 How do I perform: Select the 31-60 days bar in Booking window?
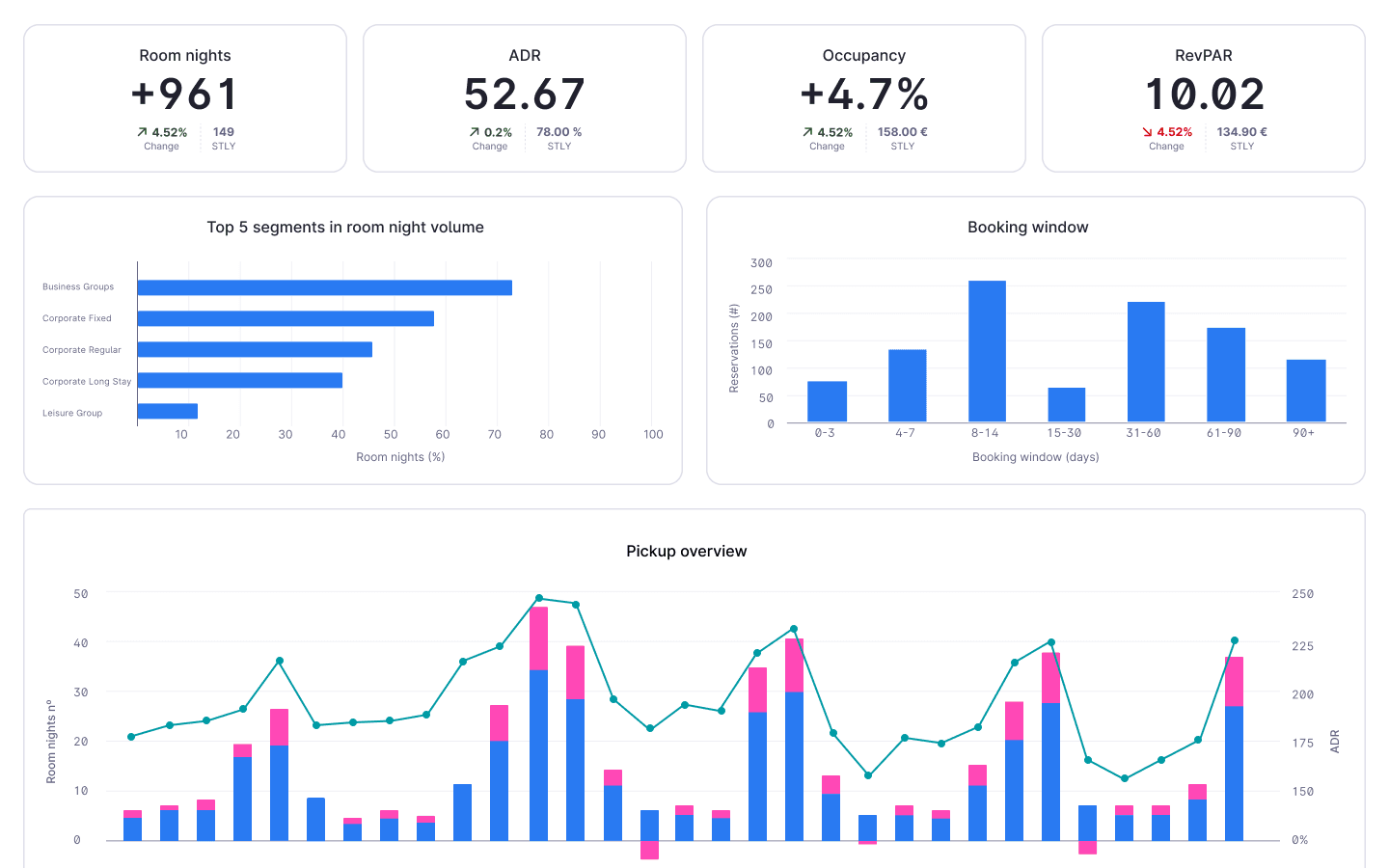point(1146,363)
